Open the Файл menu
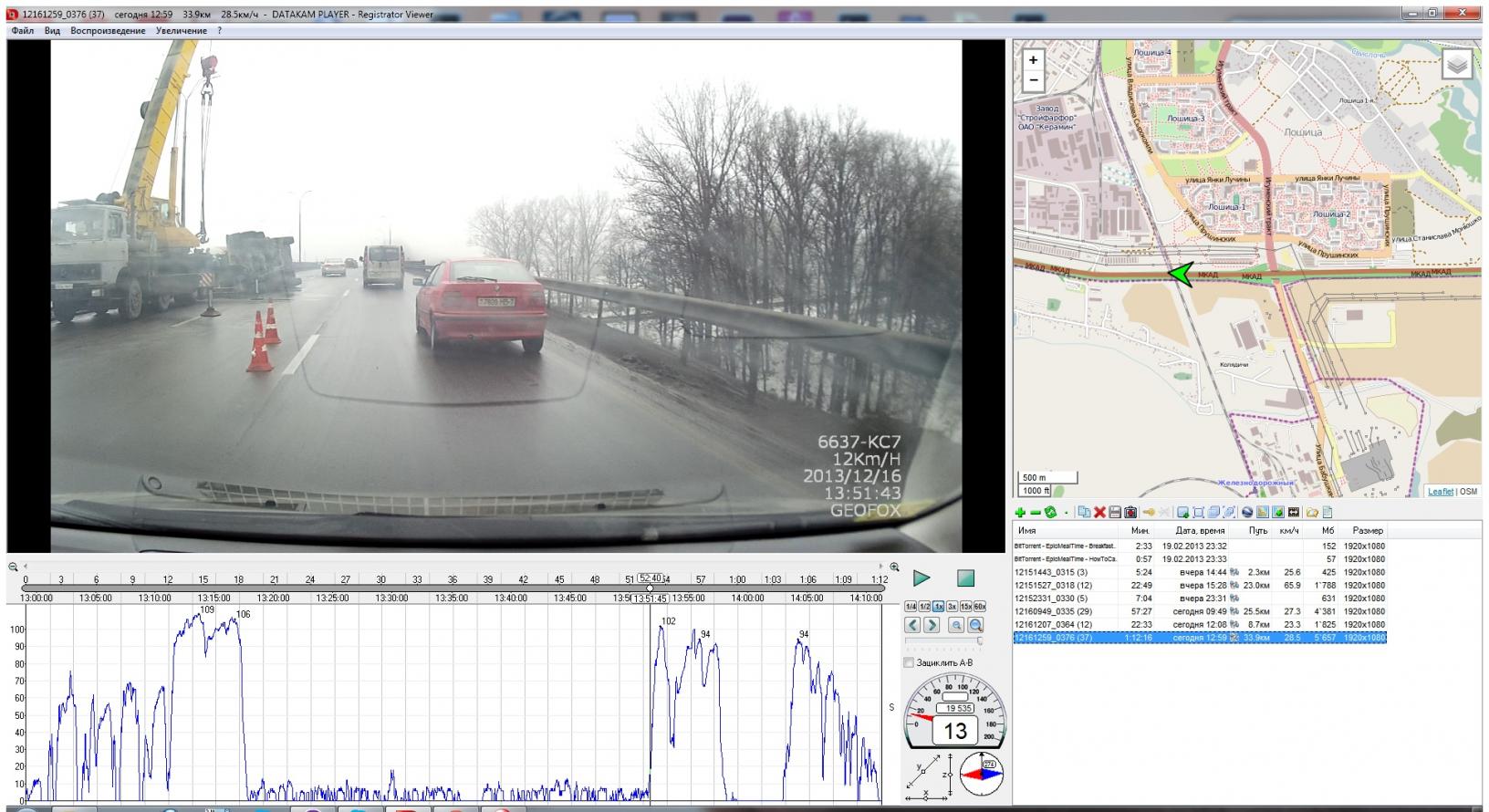 (22, 31)
